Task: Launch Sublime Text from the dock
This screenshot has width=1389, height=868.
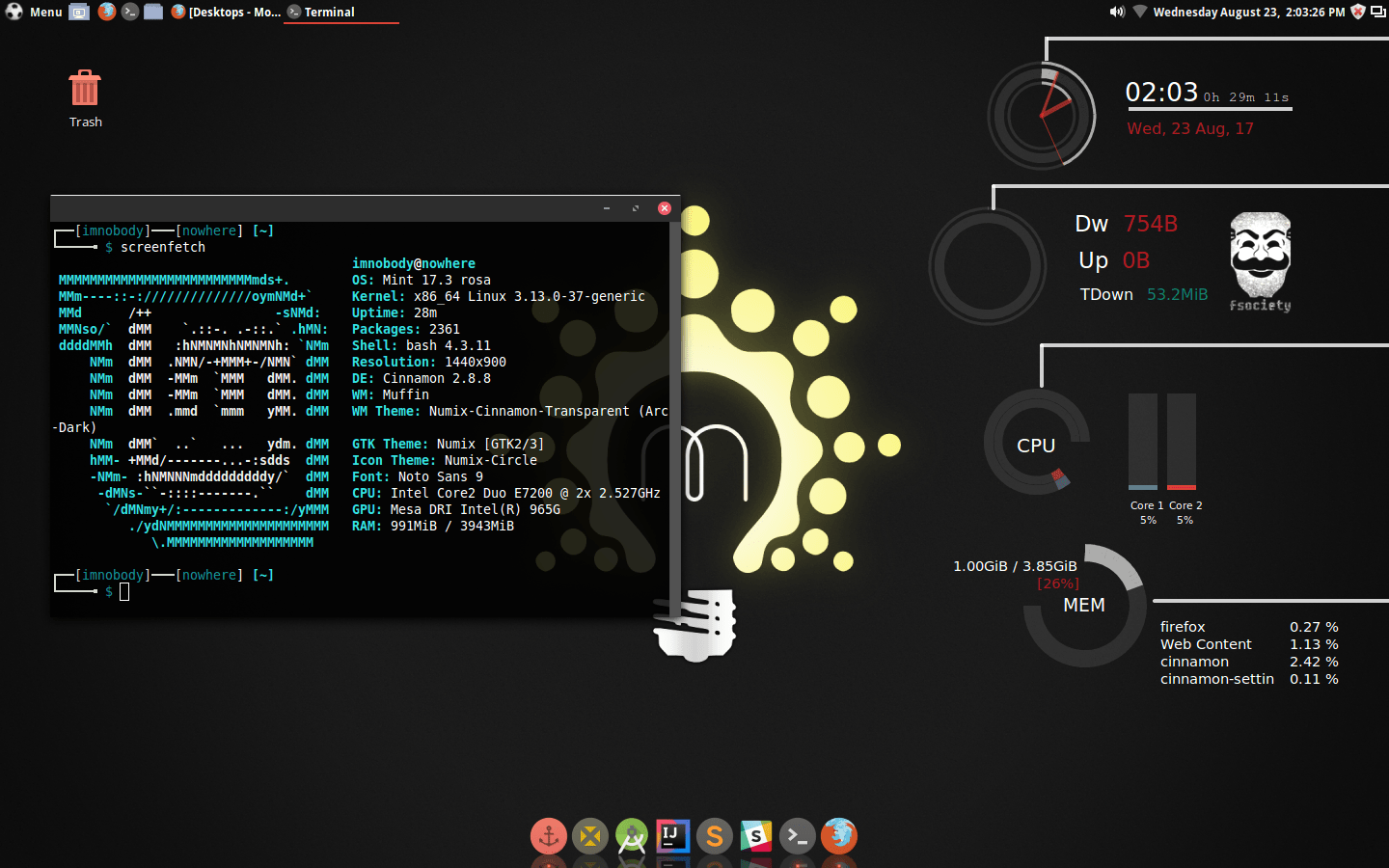Action: coord(715,836)
